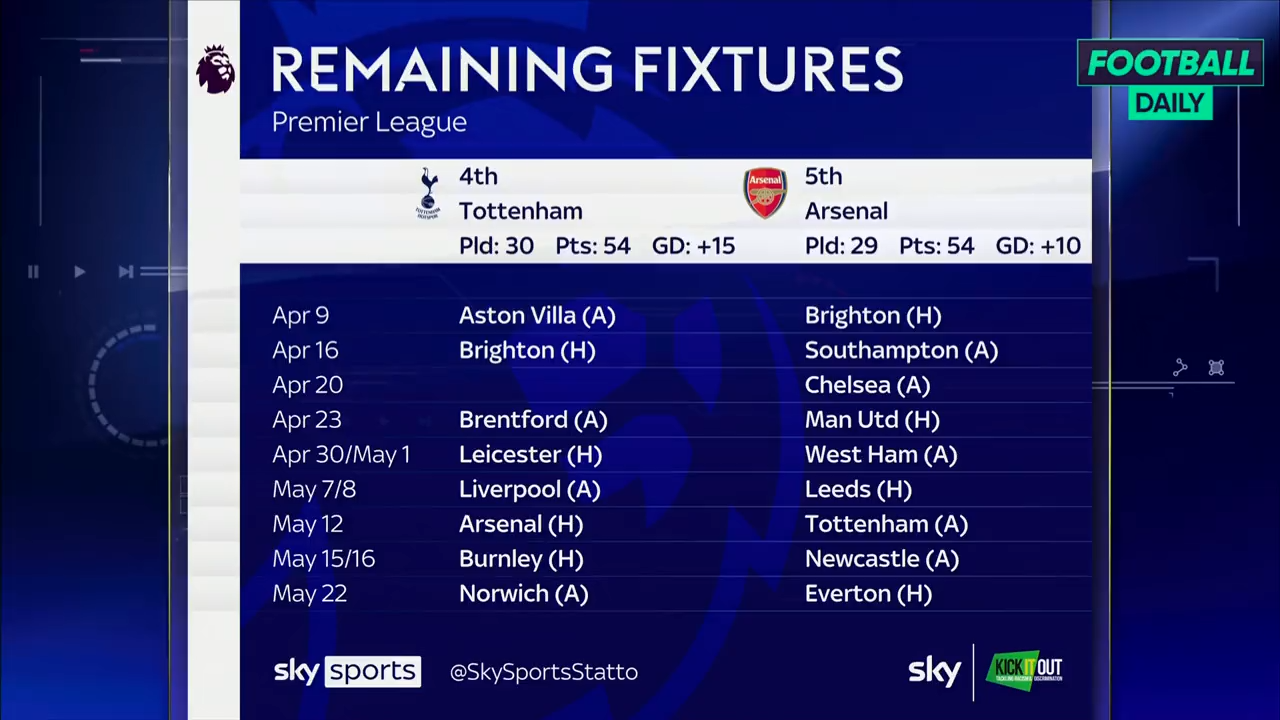
Task: Click the Remaining Fixtures heading
Action: point(587,70)
